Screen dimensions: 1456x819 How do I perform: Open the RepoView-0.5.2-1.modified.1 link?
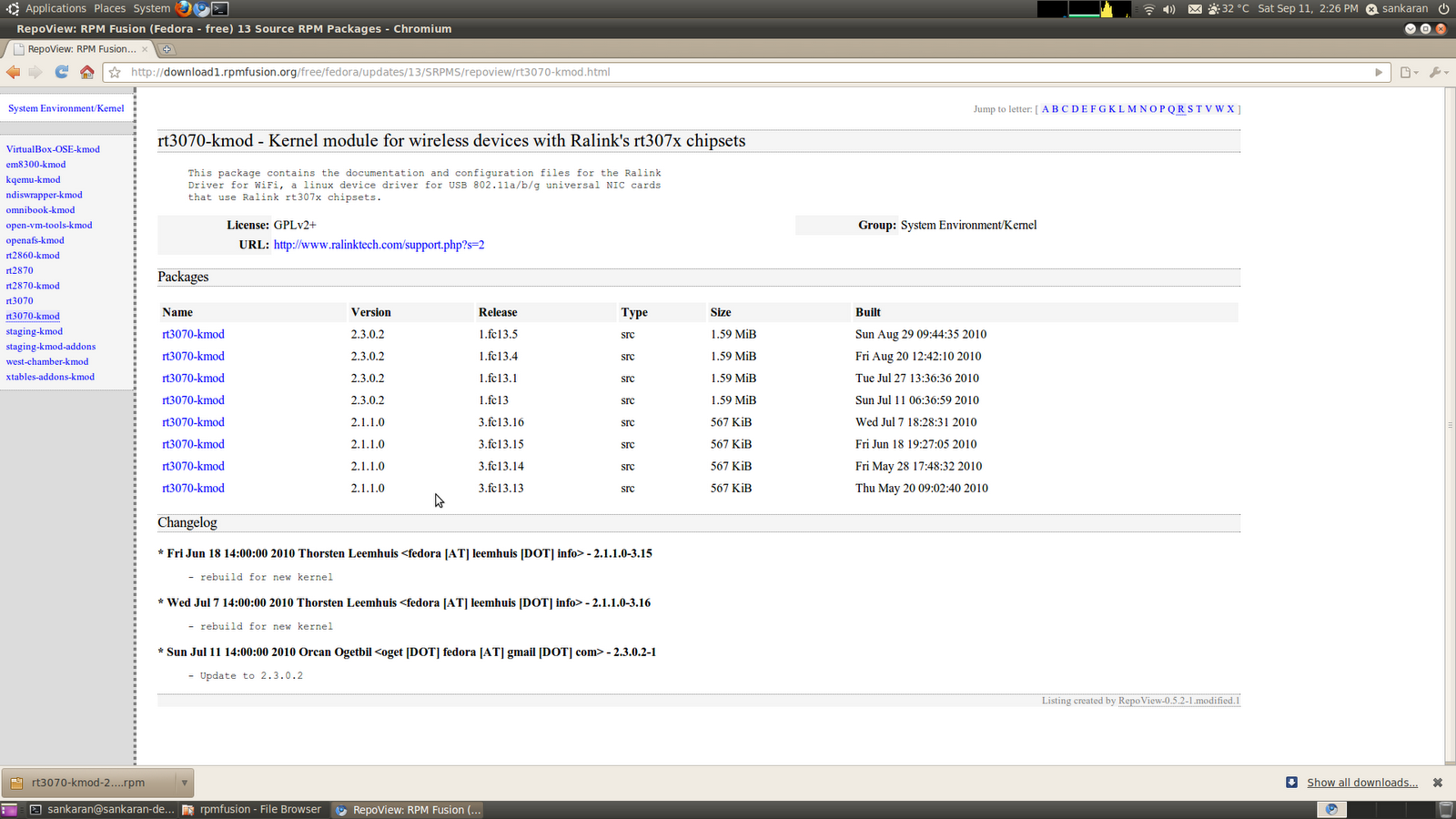[1179, 701]
